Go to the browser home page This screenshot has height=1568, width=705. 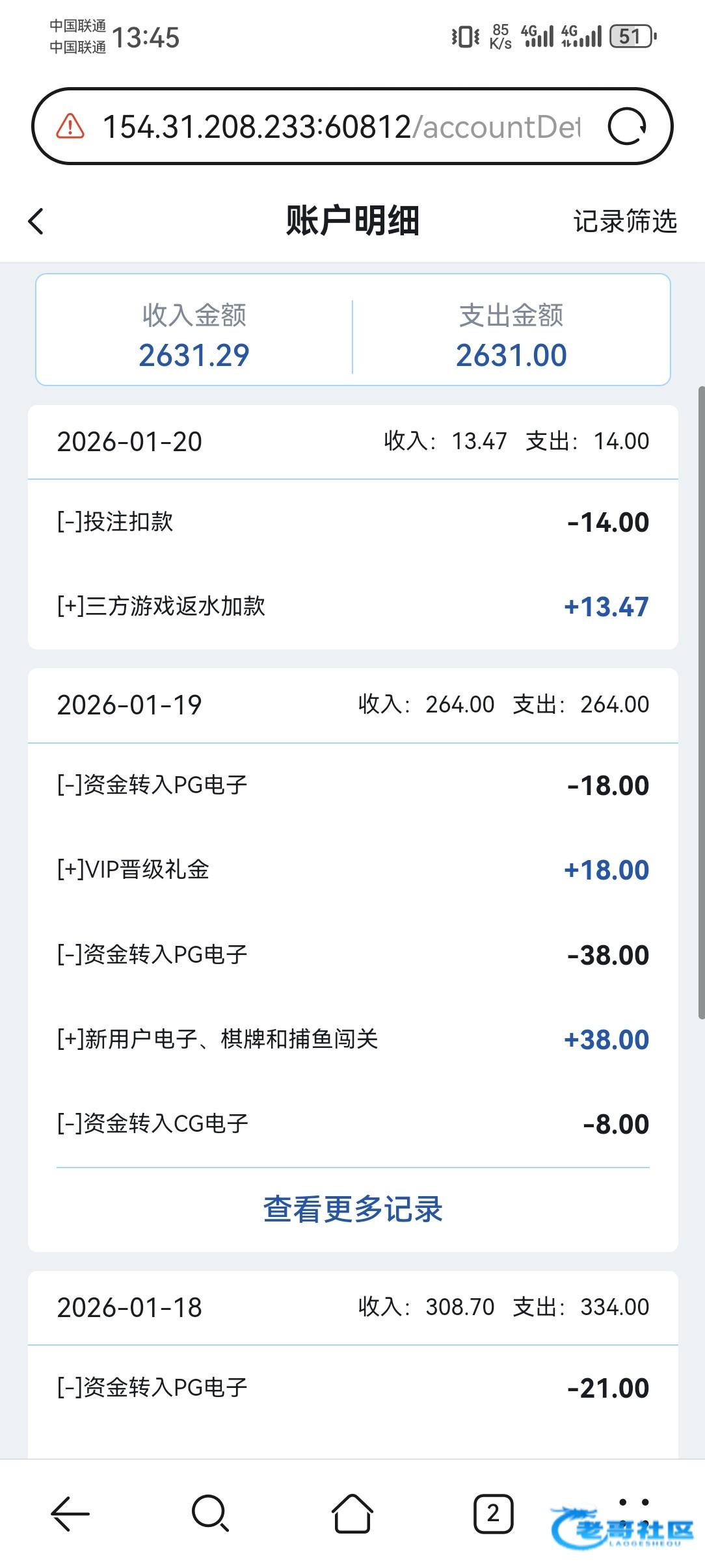point(352,1513)
